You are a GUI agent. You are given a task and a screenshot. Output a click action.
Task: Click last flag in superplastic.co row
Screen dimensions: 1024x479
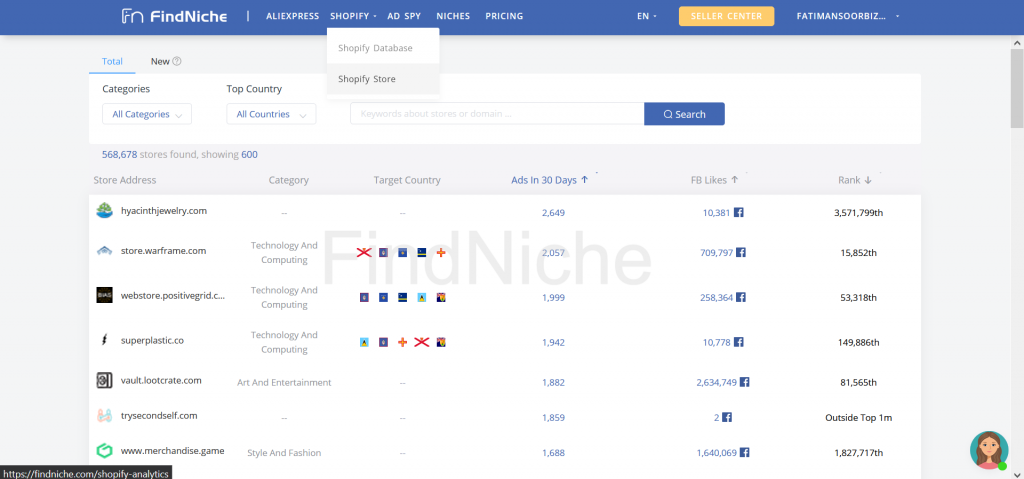tap(441, 342)
